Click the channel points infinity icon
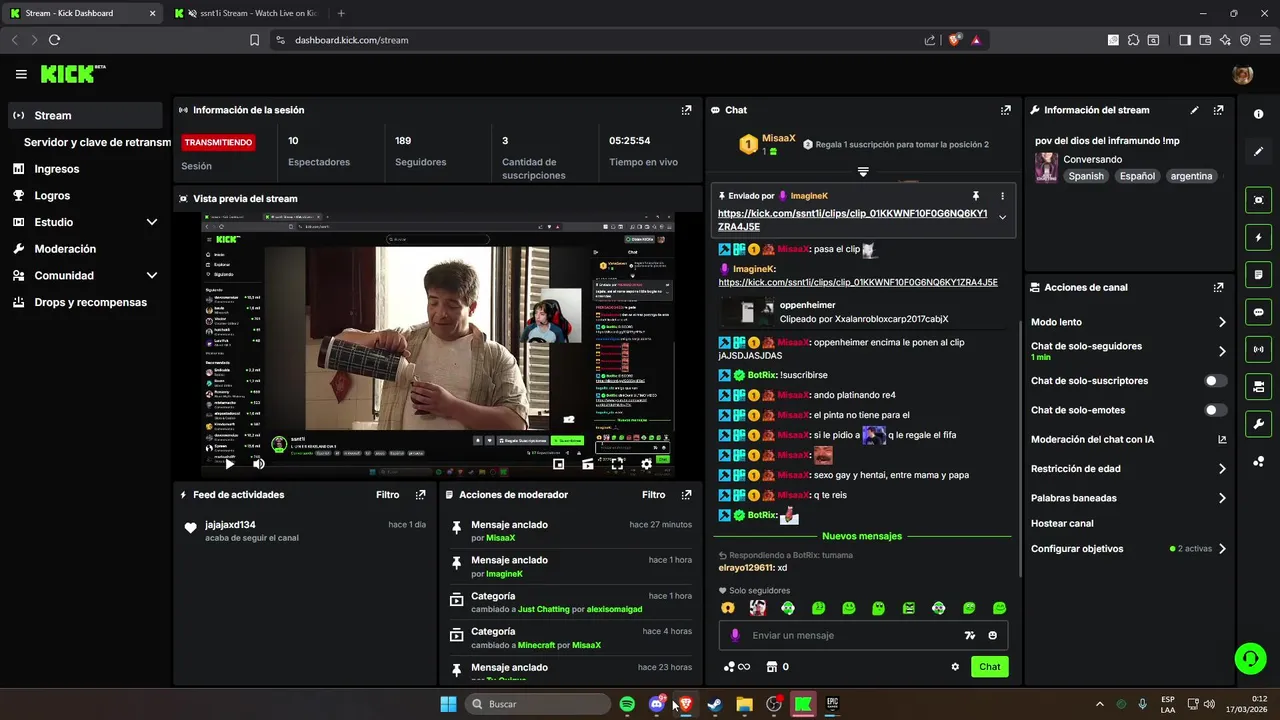The image size is (1280, 720). click(x=737, y=667)
